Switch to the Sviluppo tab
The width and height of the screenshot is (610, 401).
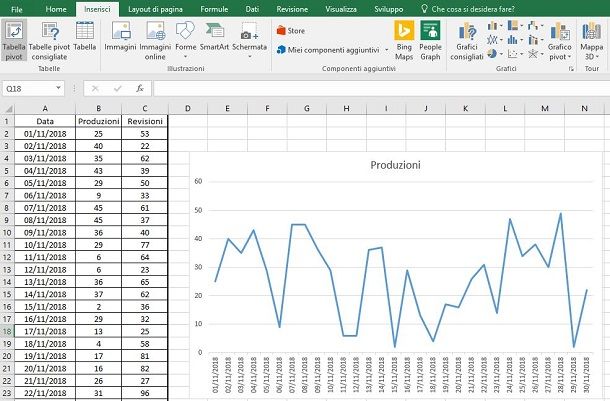pos(389,9)
